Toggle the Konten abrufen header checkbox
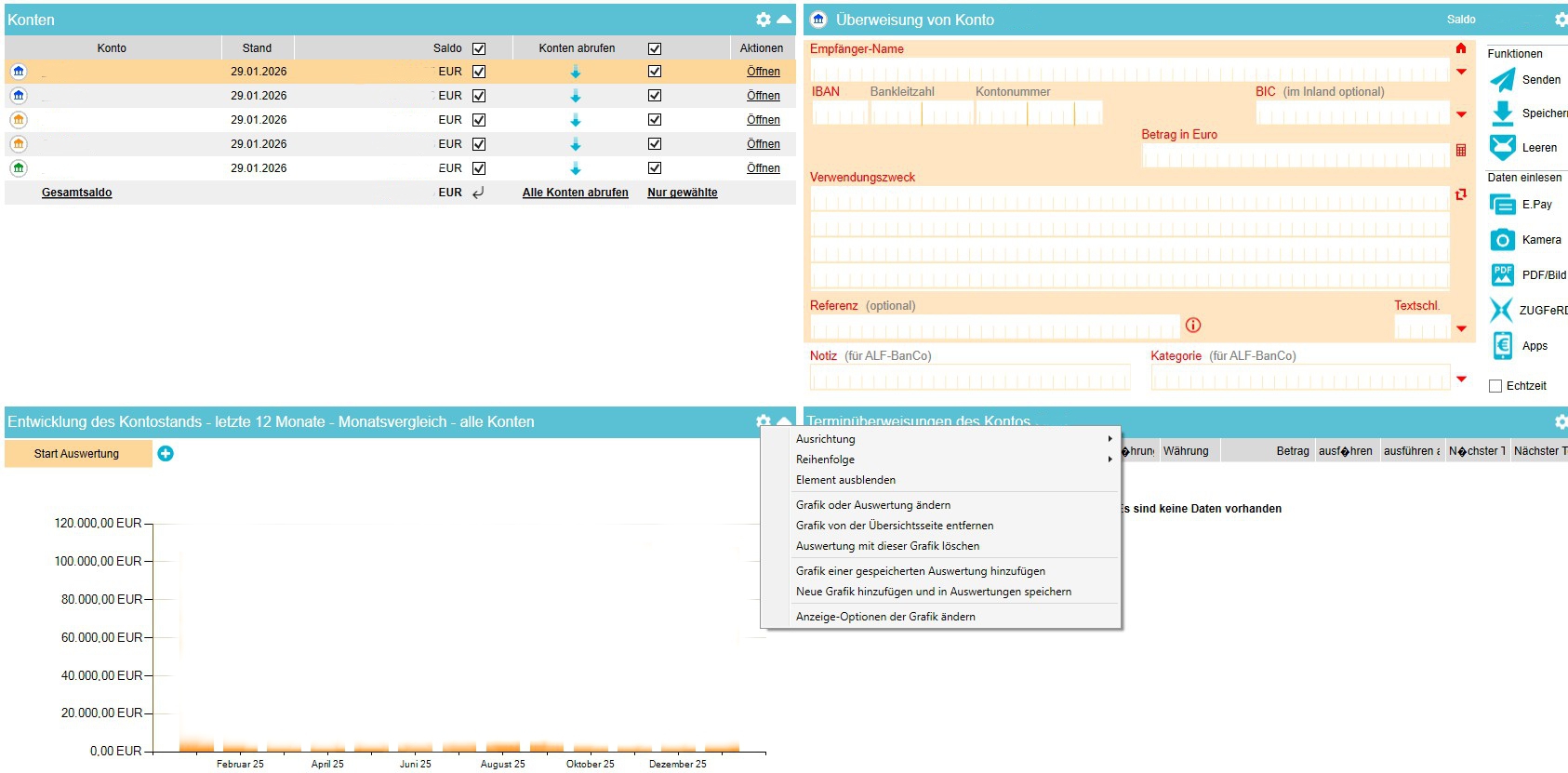The height and width of the screenshot is (773, 1568). [x=655, y=48]
